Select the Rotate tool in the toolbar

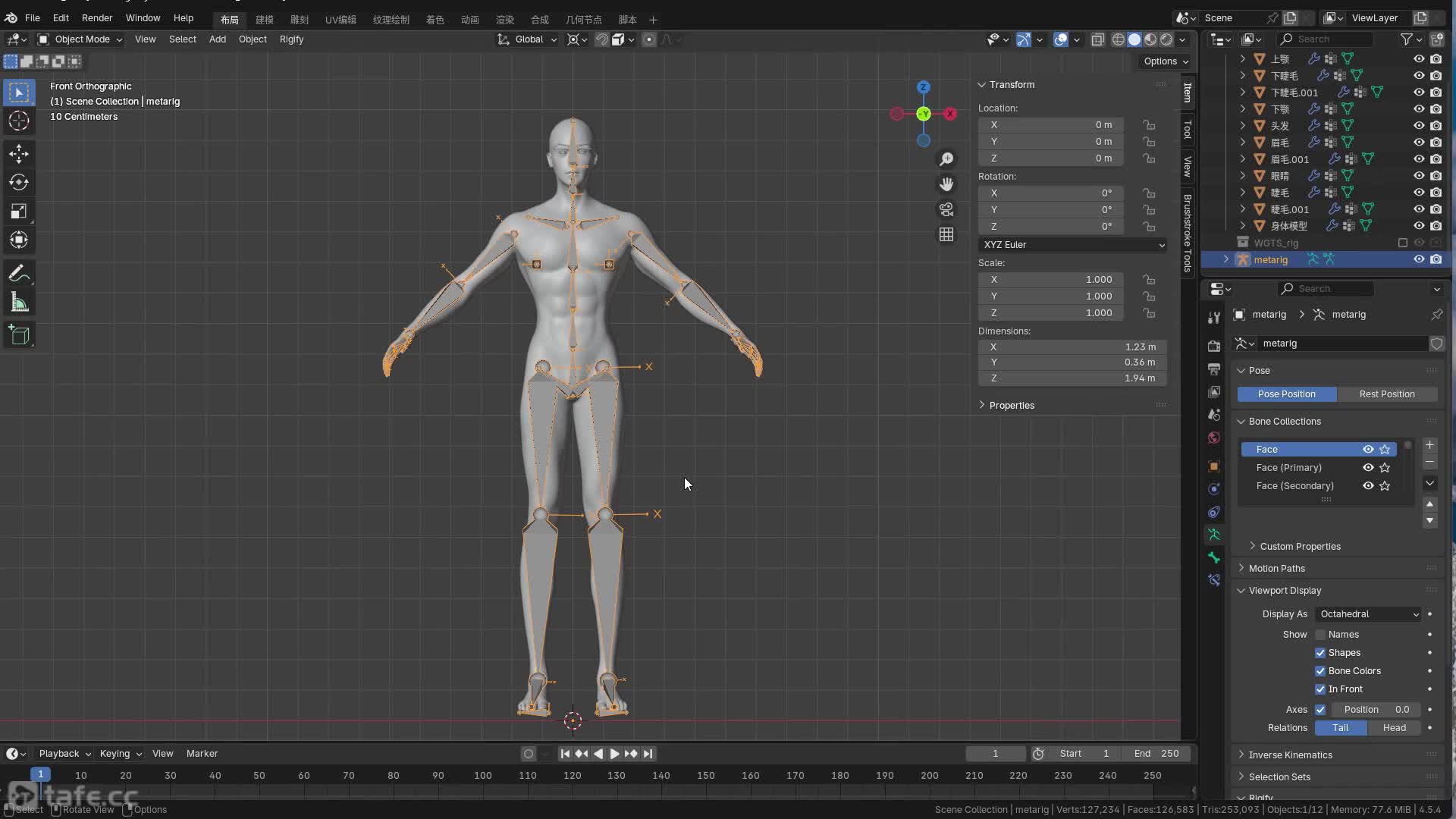[x=19, y=183]
